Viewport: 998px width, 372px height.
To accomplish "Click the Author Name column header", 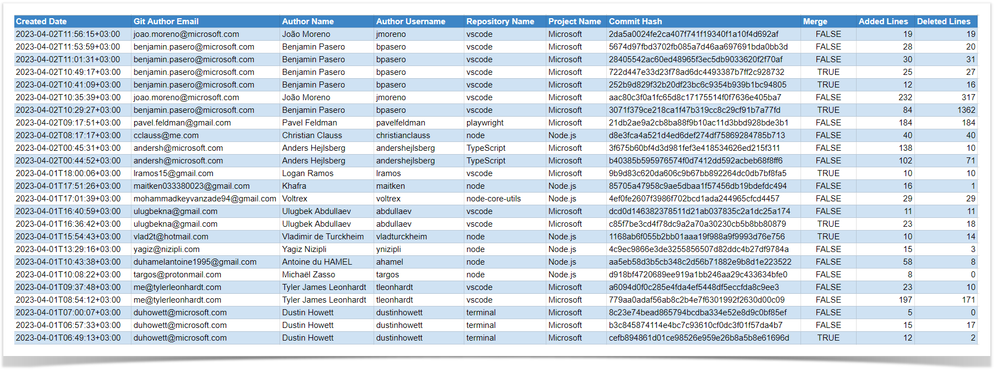I will click(307, 22).
